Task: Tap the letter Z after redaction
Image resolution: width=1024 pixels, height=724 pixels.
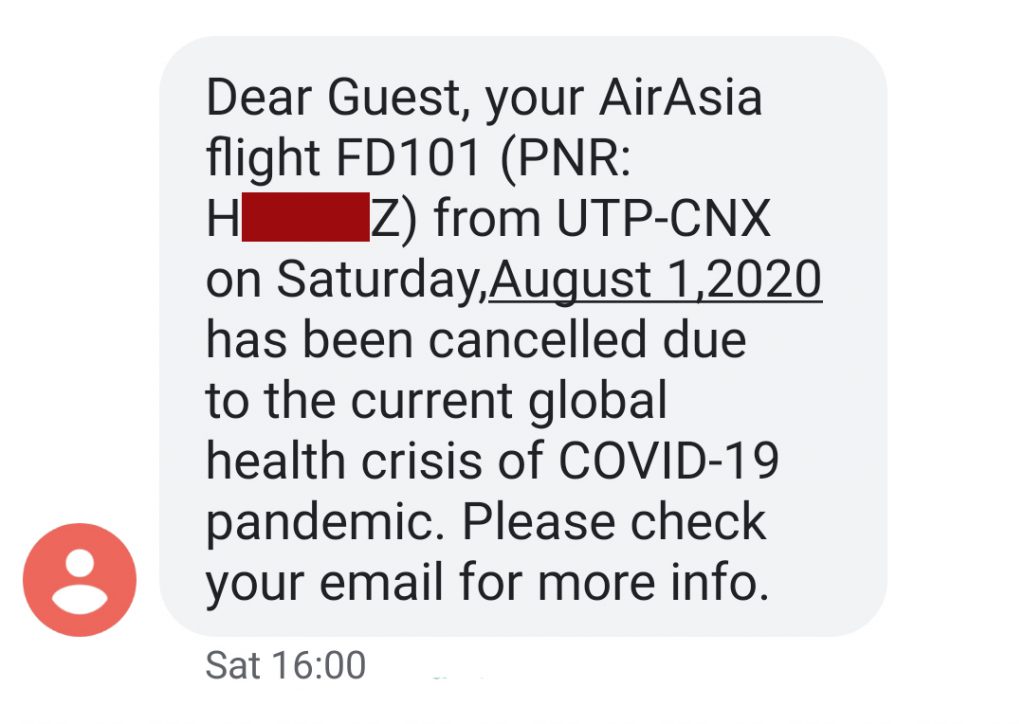Action: [x=385, y=218]
